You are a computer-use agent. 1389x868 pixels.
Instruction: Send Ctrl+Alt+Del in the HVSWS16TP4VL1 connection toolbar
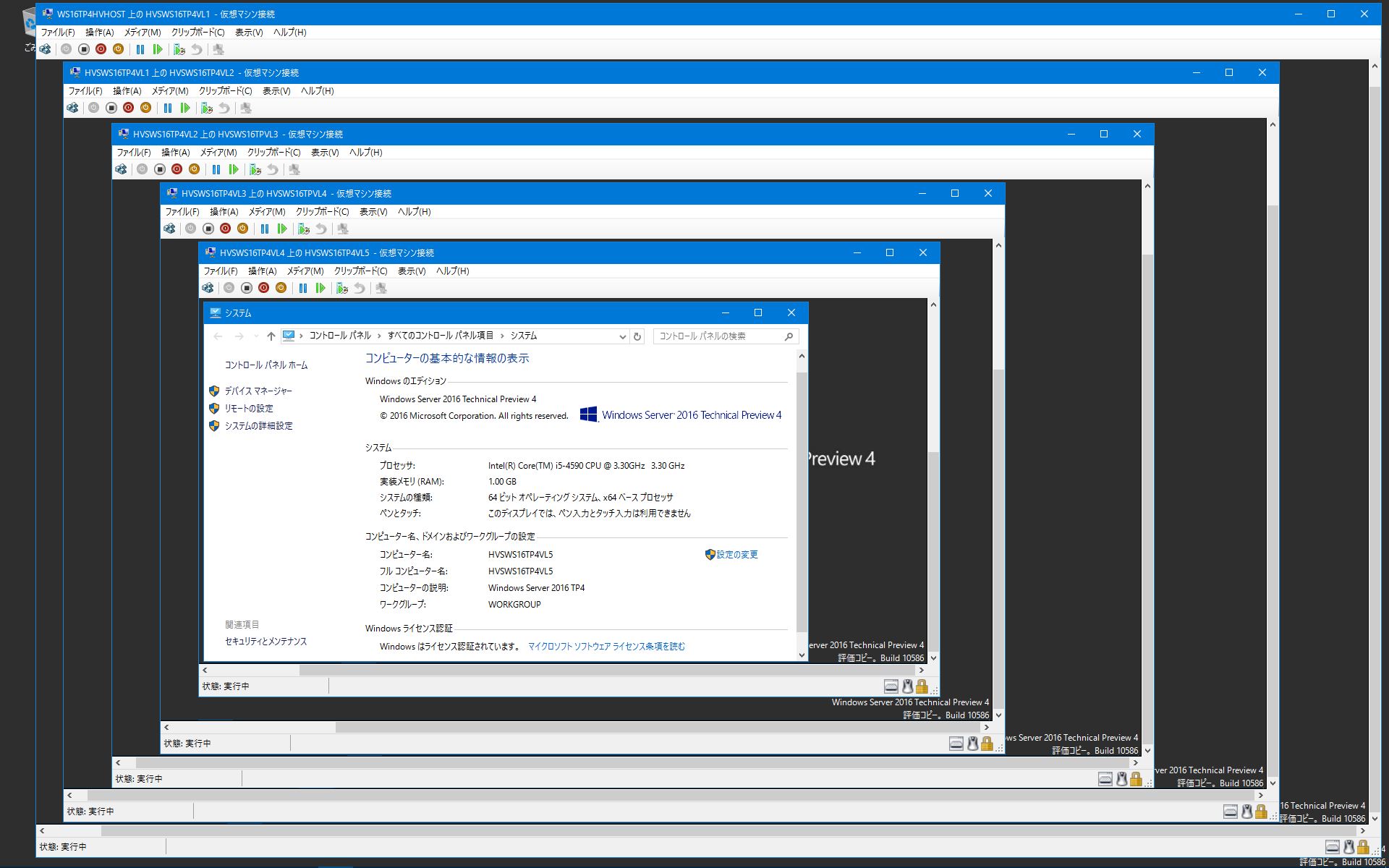[x=45, y=49]
